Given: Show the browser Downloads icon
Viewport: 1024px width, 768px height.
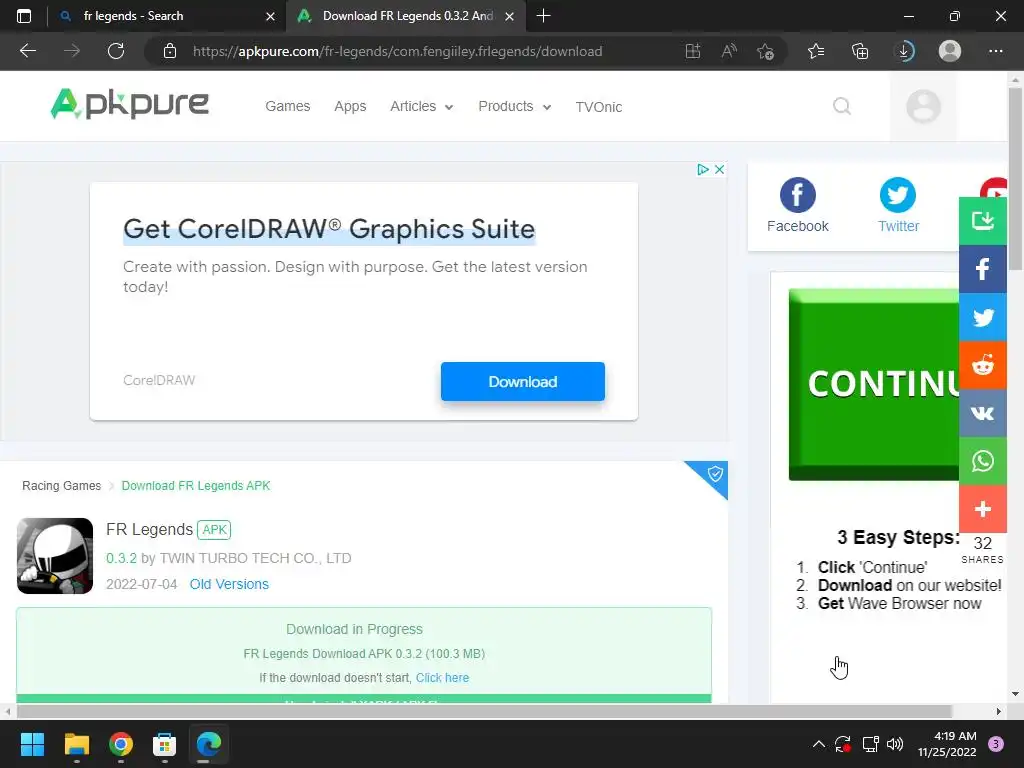Looking at the screenshot, I should coord(904,51).
